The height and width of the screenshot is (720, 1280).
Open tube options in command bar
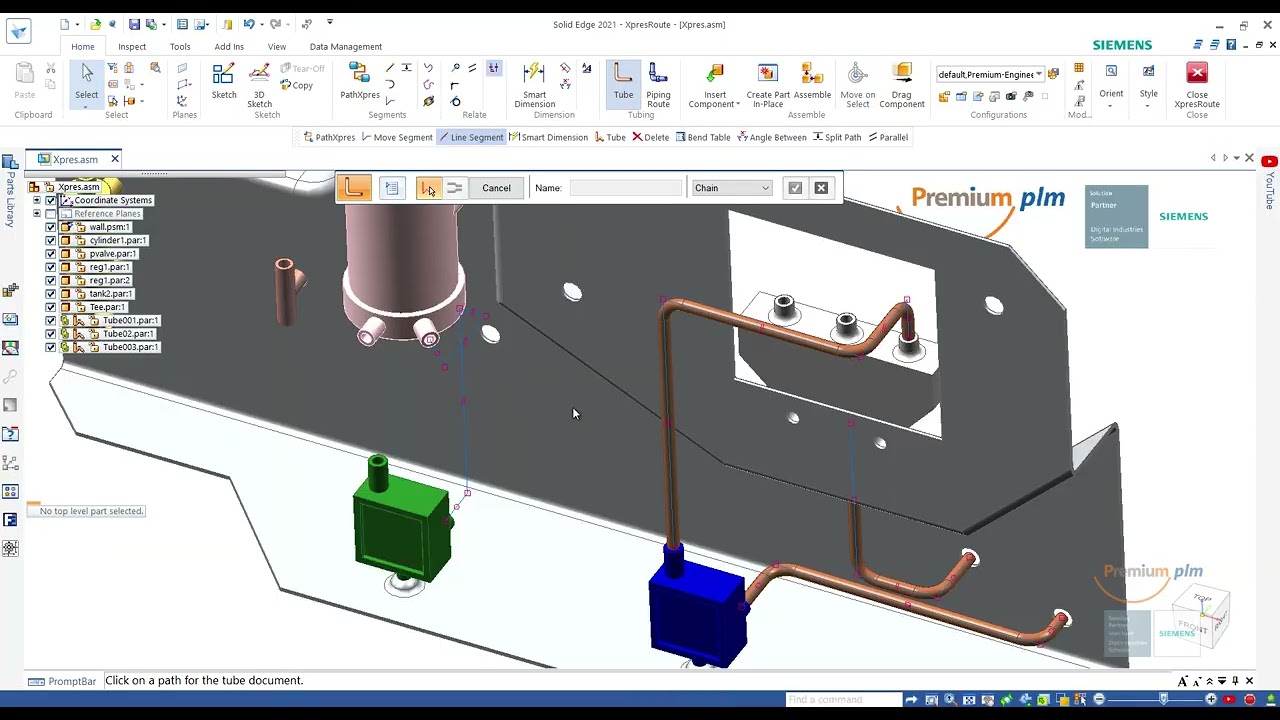coord(392,188)
